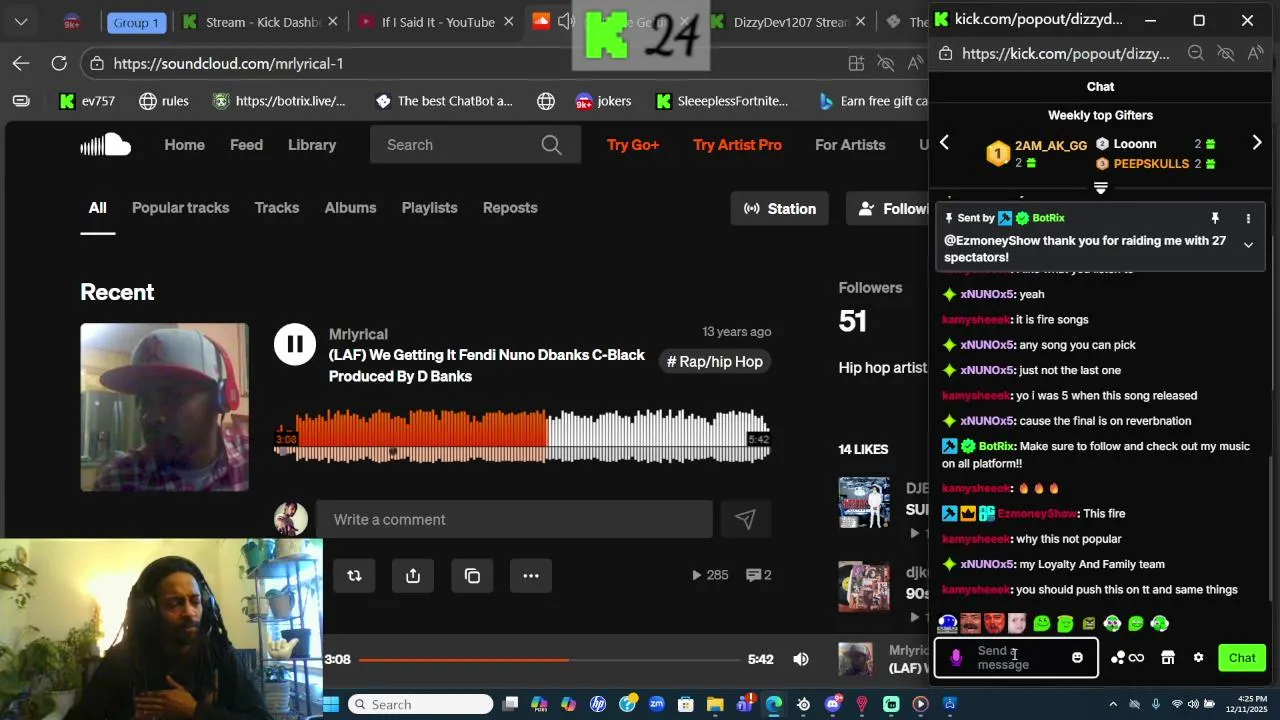Screen dimensions: 1280x720
Task: Open SoundCloud Library
Action: (312, 145)
